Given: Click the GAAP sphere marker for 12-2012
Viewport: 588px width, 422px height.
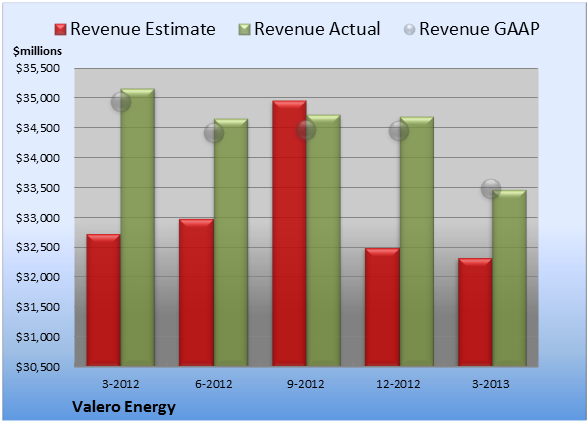Looking at the screenshot, I should point(399,131).
